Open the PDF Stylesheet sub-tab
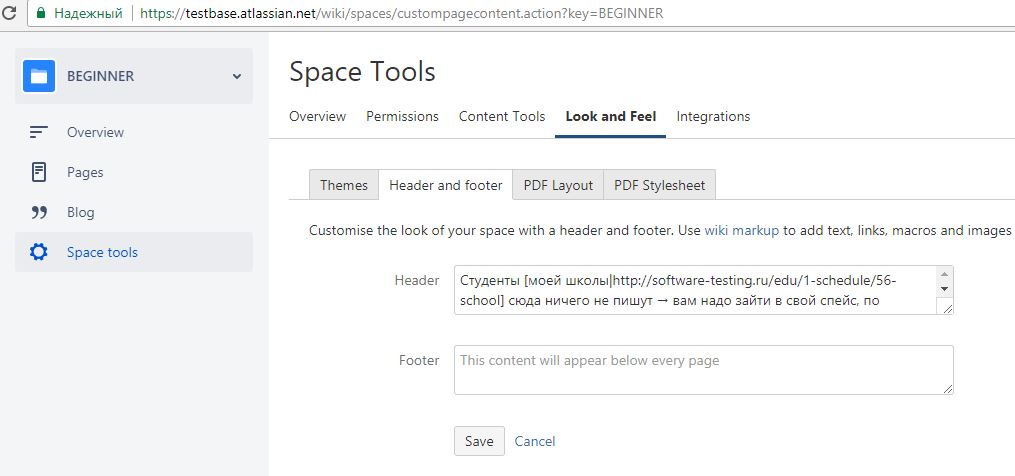 pyautogui.click(x=660, y=185)
